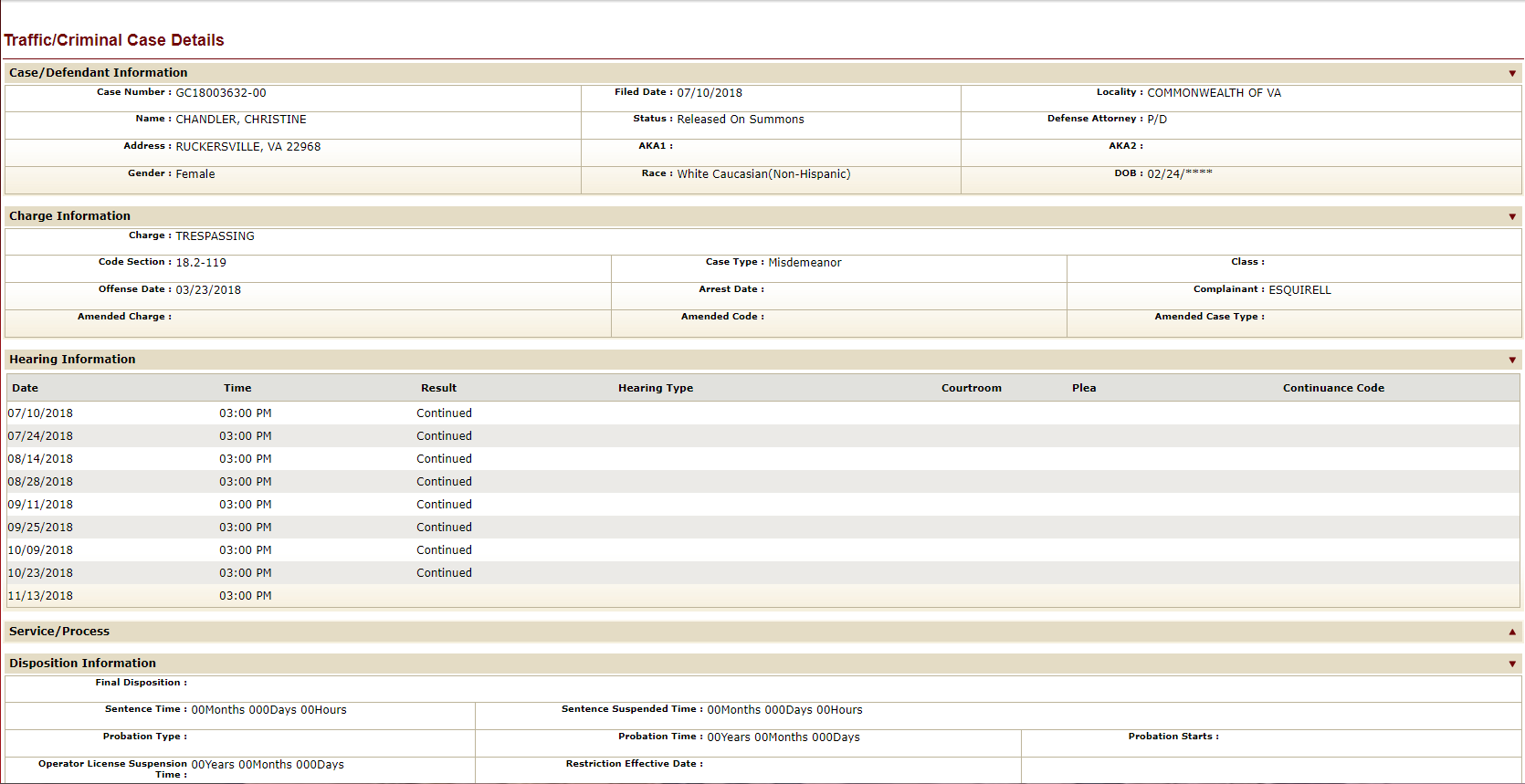Click locality COMMONWEALTH OF VA
The image size is (1525, 784).
coord(1214,93)
